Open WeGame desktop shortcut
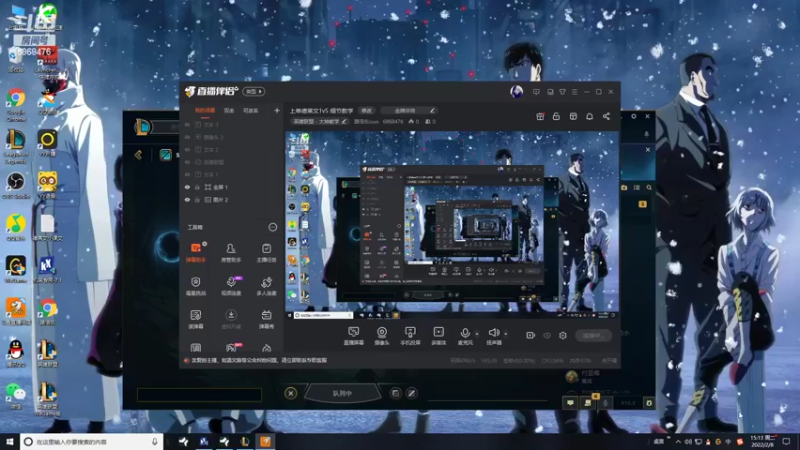The height and width of the screenshot is (450, 800). click(x=16, y=269)
